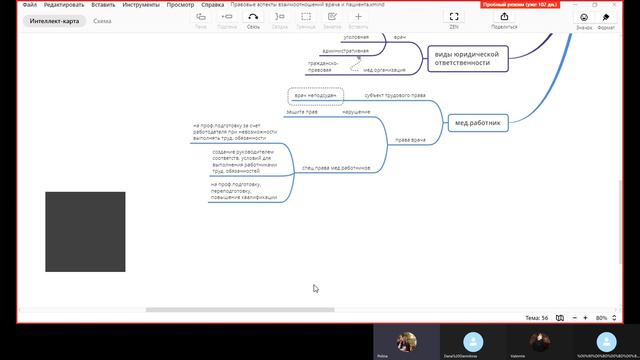Click the map overview icon in status bar
This screenshot has height=360, width=640.
coord(560,318)
